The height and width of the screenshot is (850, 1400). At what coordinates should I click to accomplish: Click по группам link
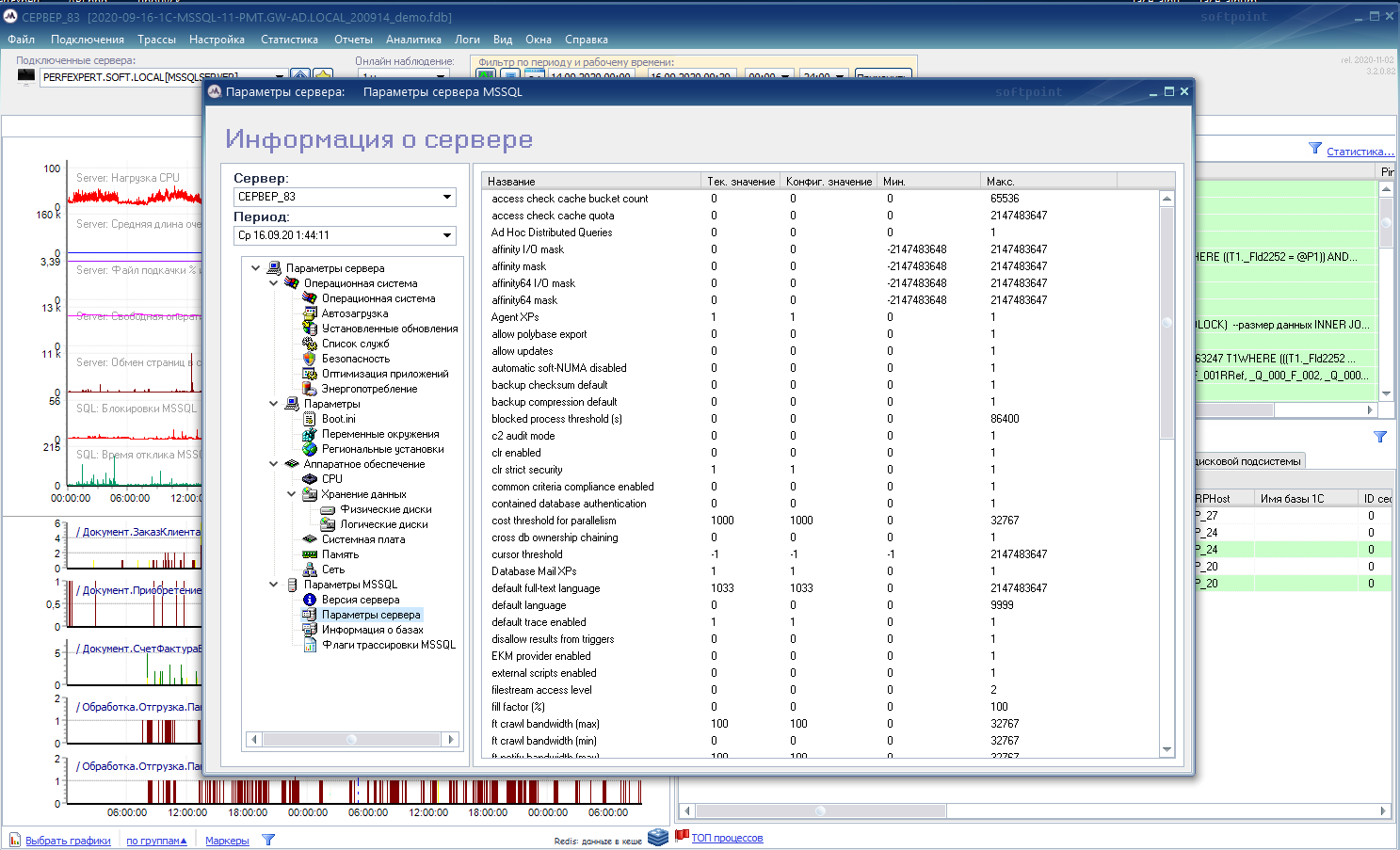[x=156, y=841]
